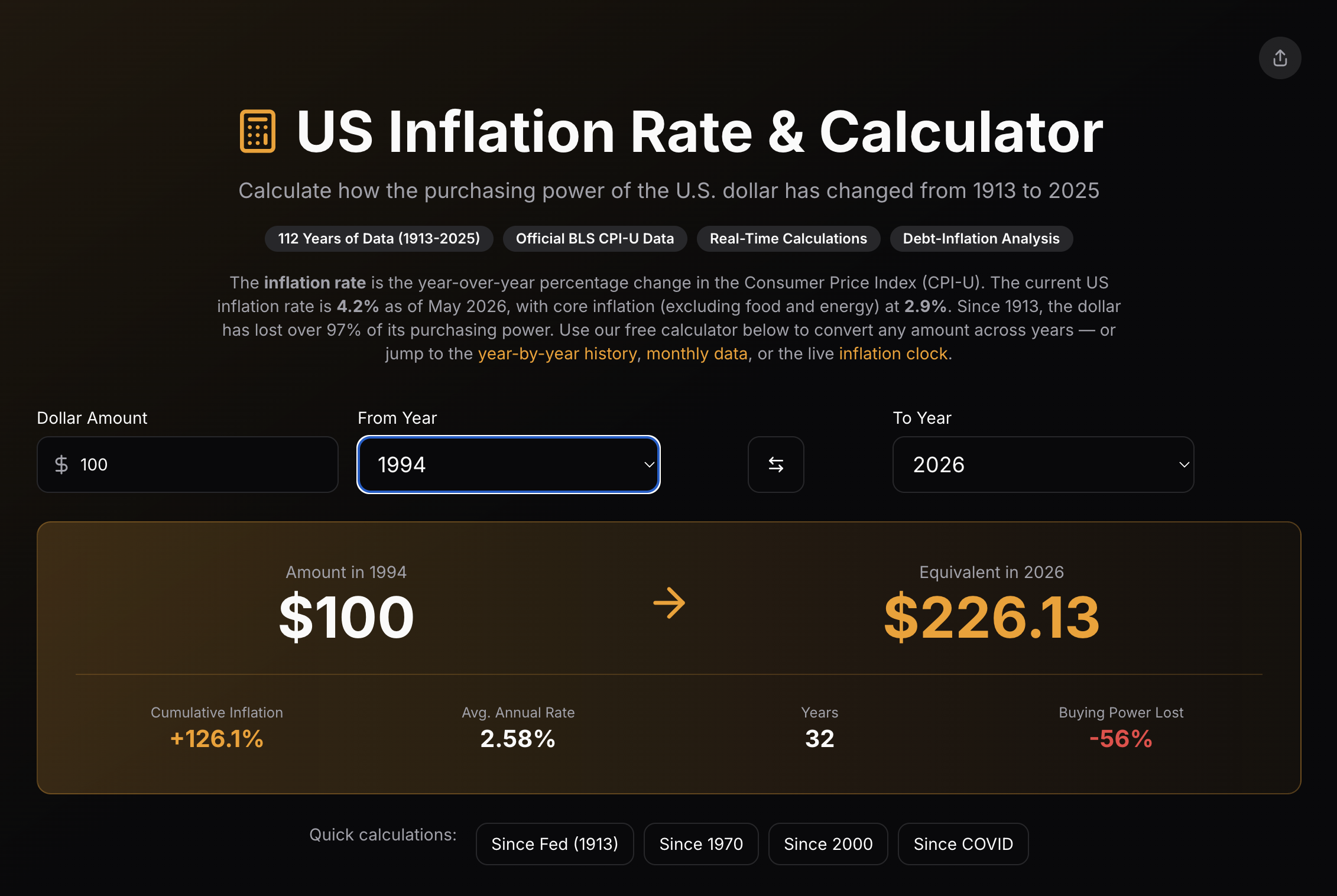
Task: Click the $226.13 equivalent result
Action: coord(991,618)
